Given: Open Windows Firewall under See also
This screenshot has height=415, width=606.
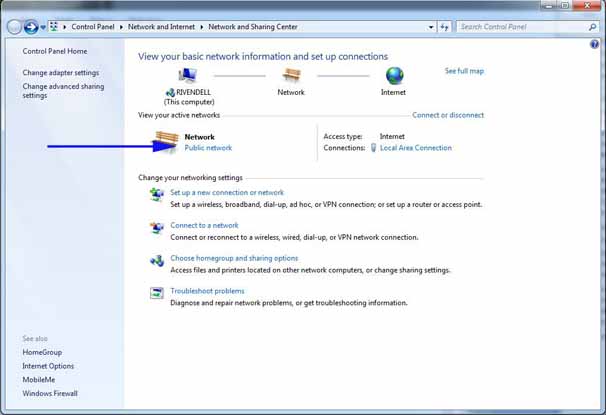Looking at the screenshot, I should (50, 393).
